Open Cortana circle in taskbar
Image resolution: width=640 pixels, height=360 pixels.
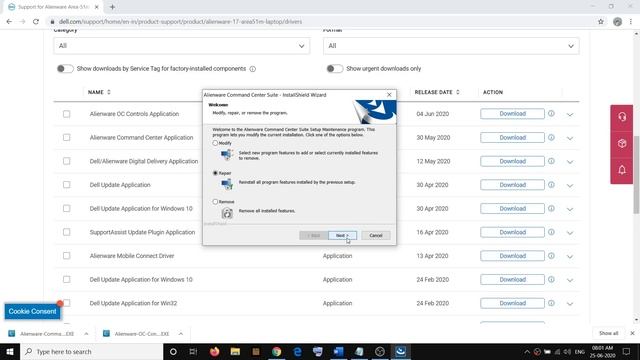[173, 351]
